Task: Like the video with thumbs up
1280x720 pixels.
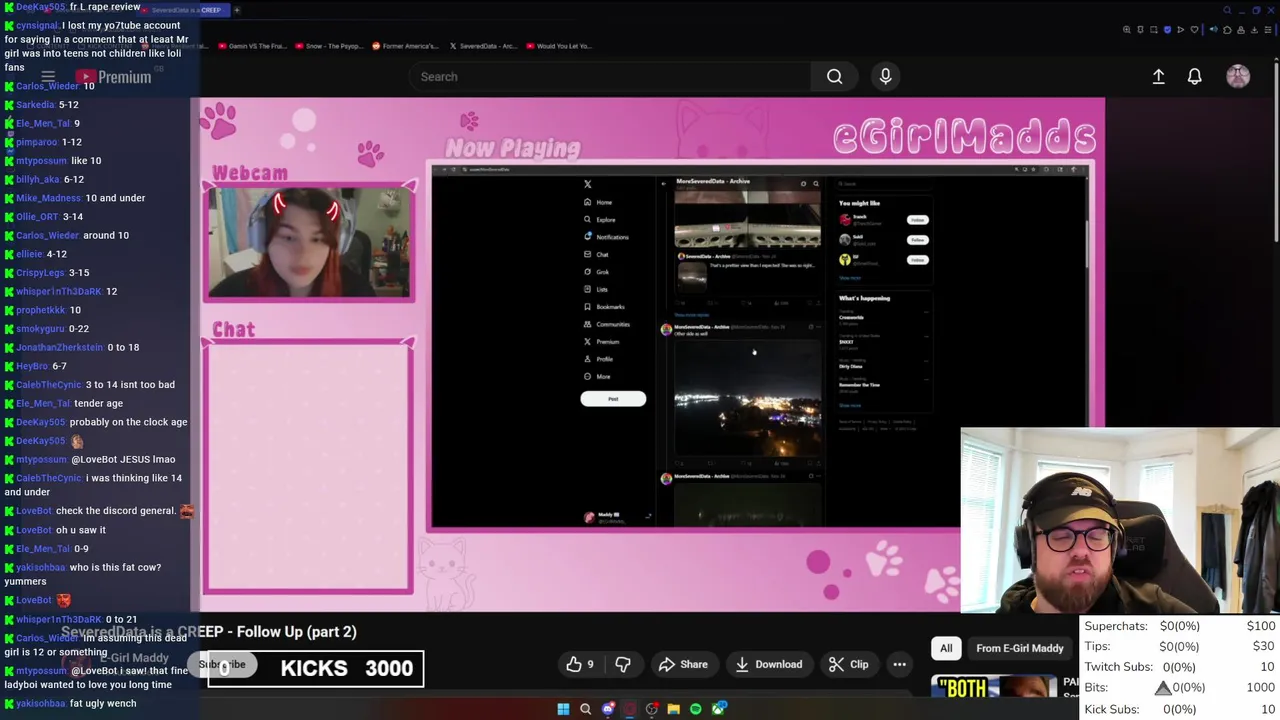Action: pos(579,664)
